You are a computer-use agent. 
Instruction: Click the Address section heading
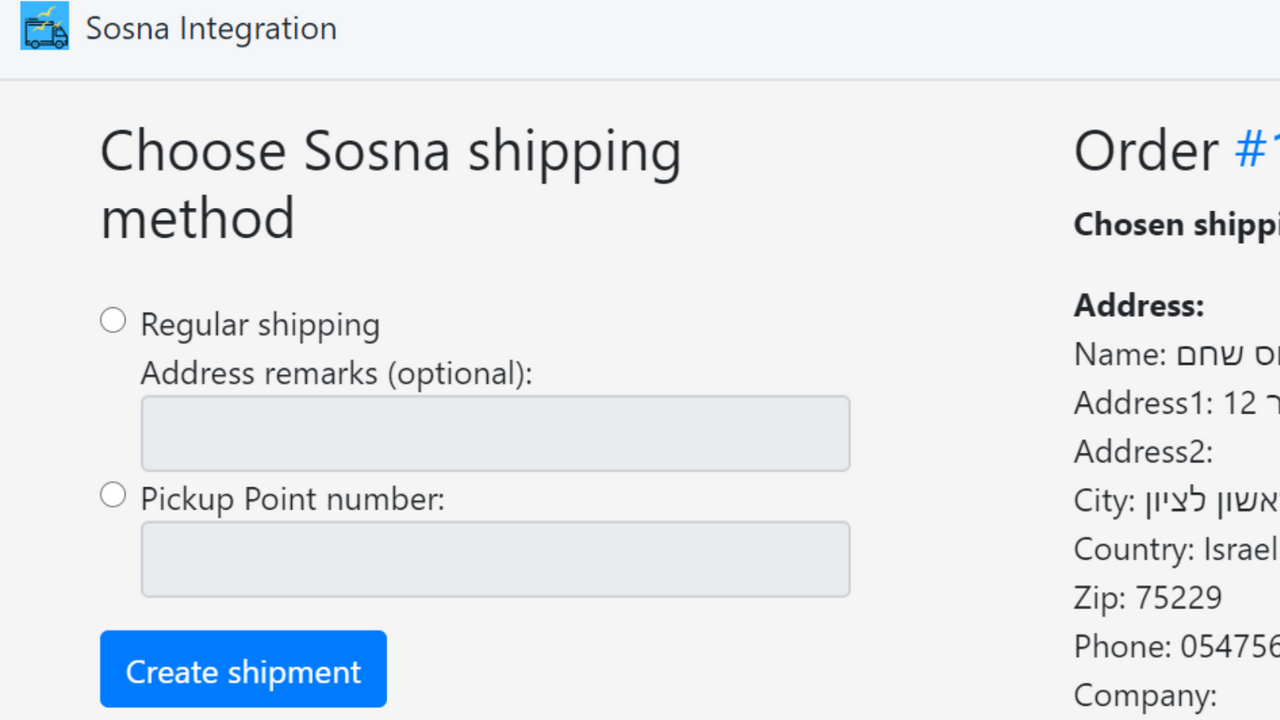coord(1138,305)
